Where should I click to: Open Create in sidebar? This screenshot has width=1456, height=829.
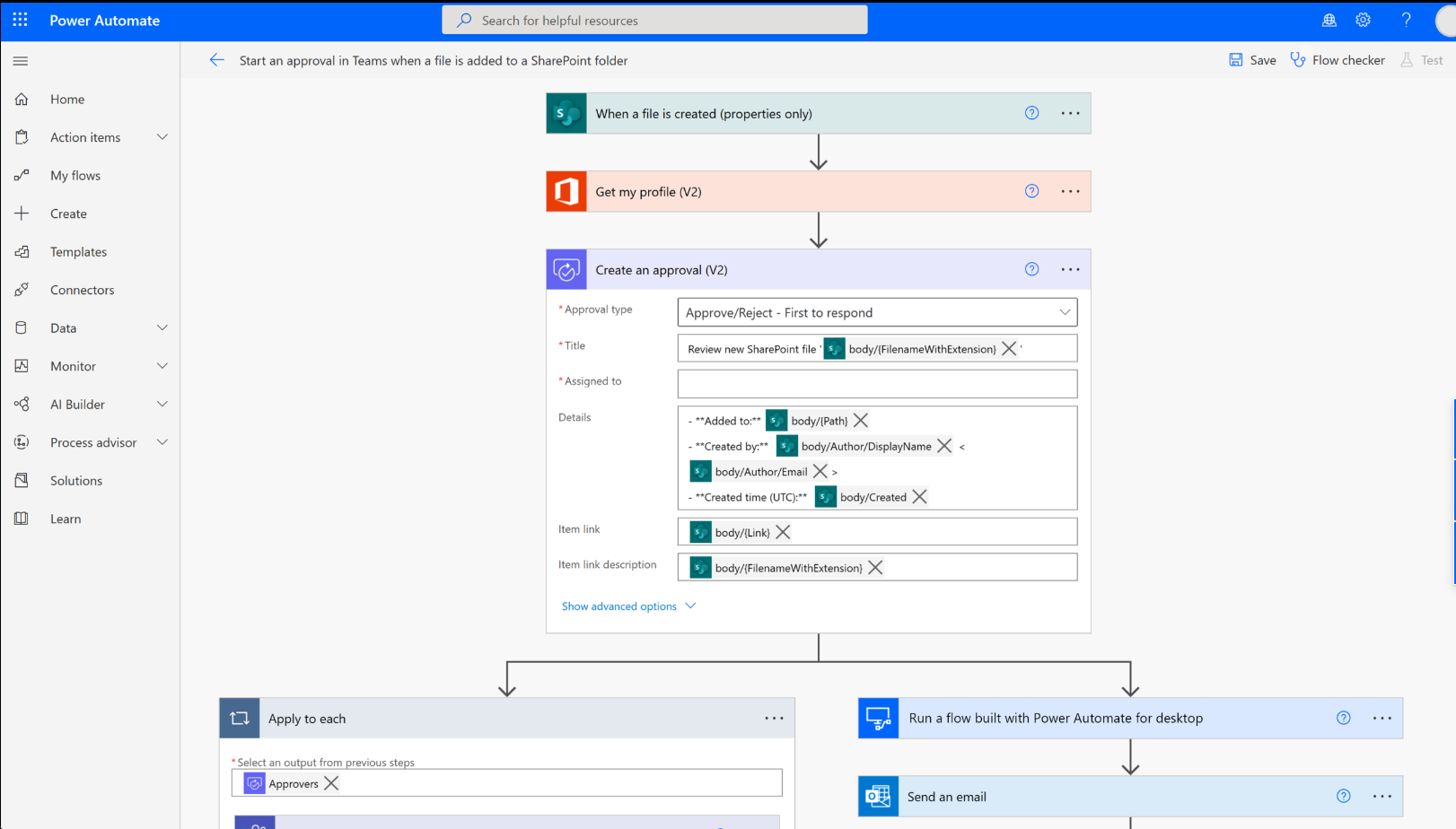tap(68, 214)
